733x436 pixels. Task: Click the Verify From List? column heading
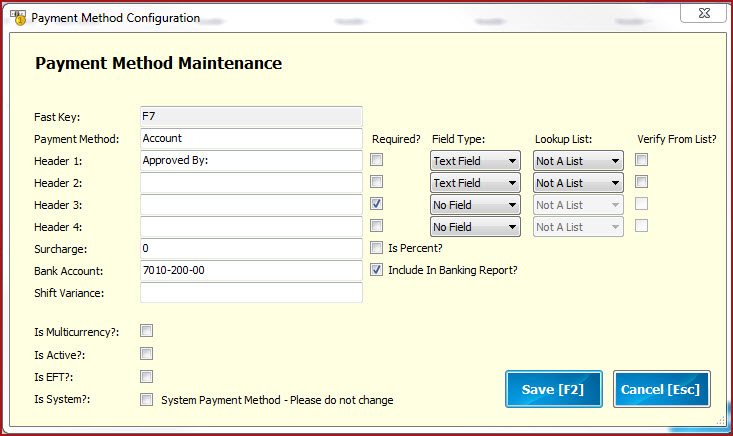(676, 139)
